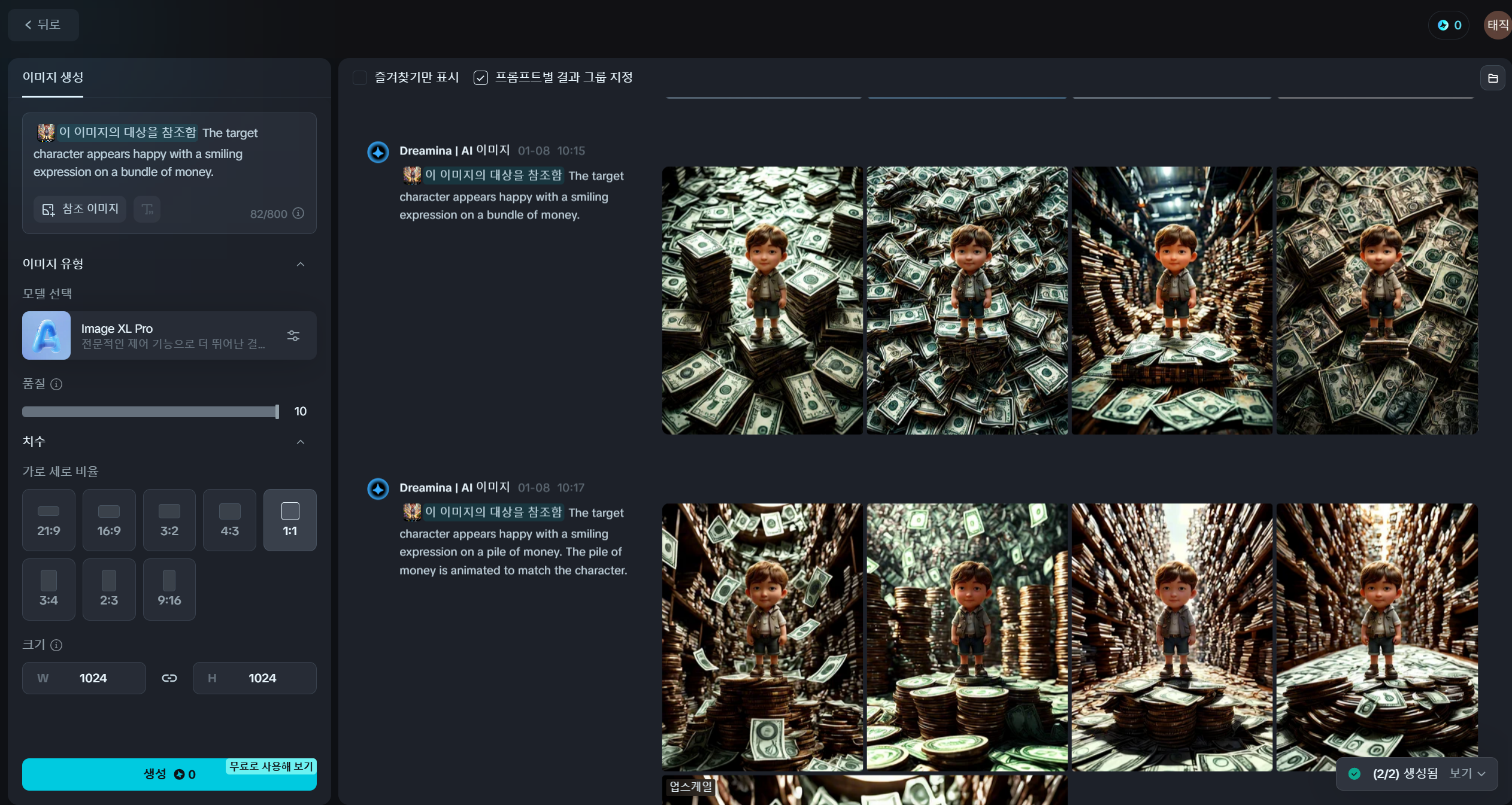The height and width of the screenshot is (805, 1512).
Task: Select the 21:9 aspect ratio
Action: point(49,520)
